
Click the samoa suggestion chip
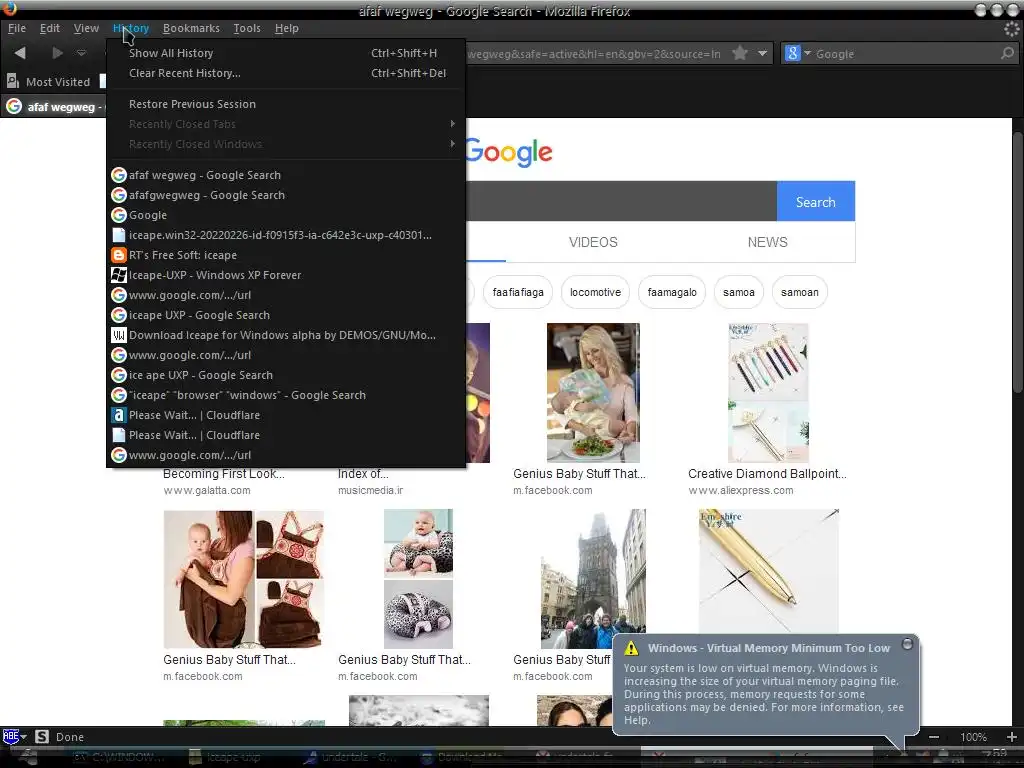click(739, 292)
